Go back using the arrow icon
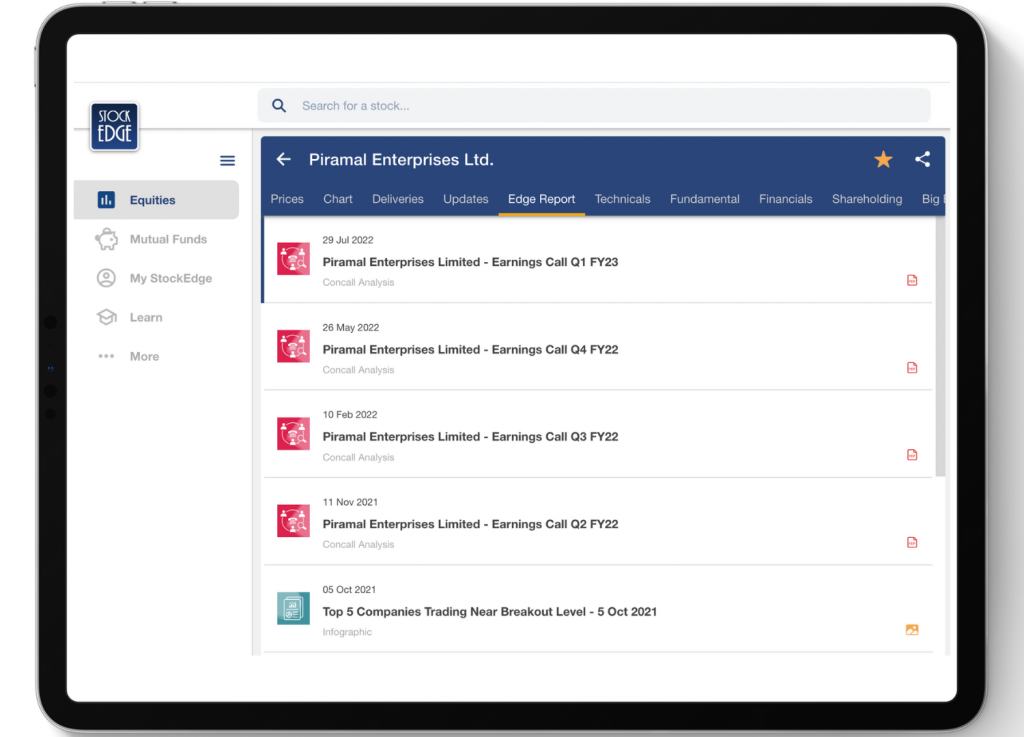The image size is (1024, 737). 283,159
